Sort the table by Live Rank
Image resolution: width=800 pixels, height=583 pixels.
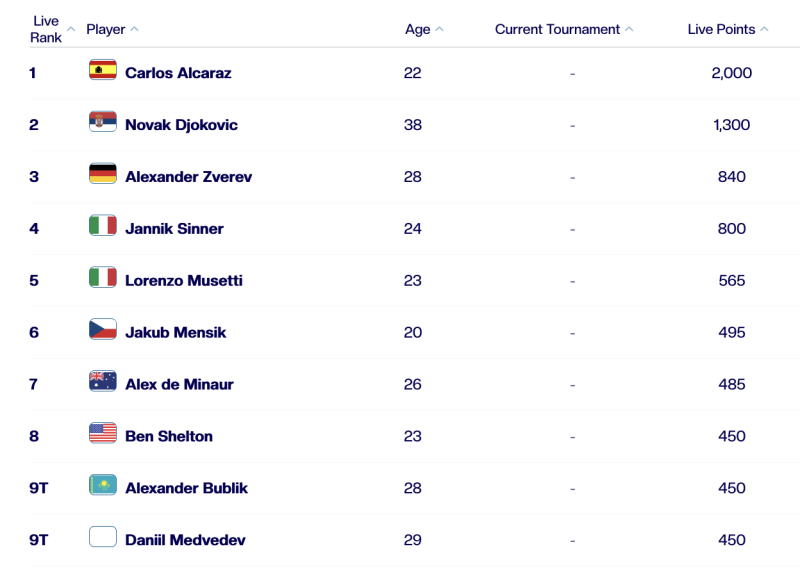coord(46,29)
